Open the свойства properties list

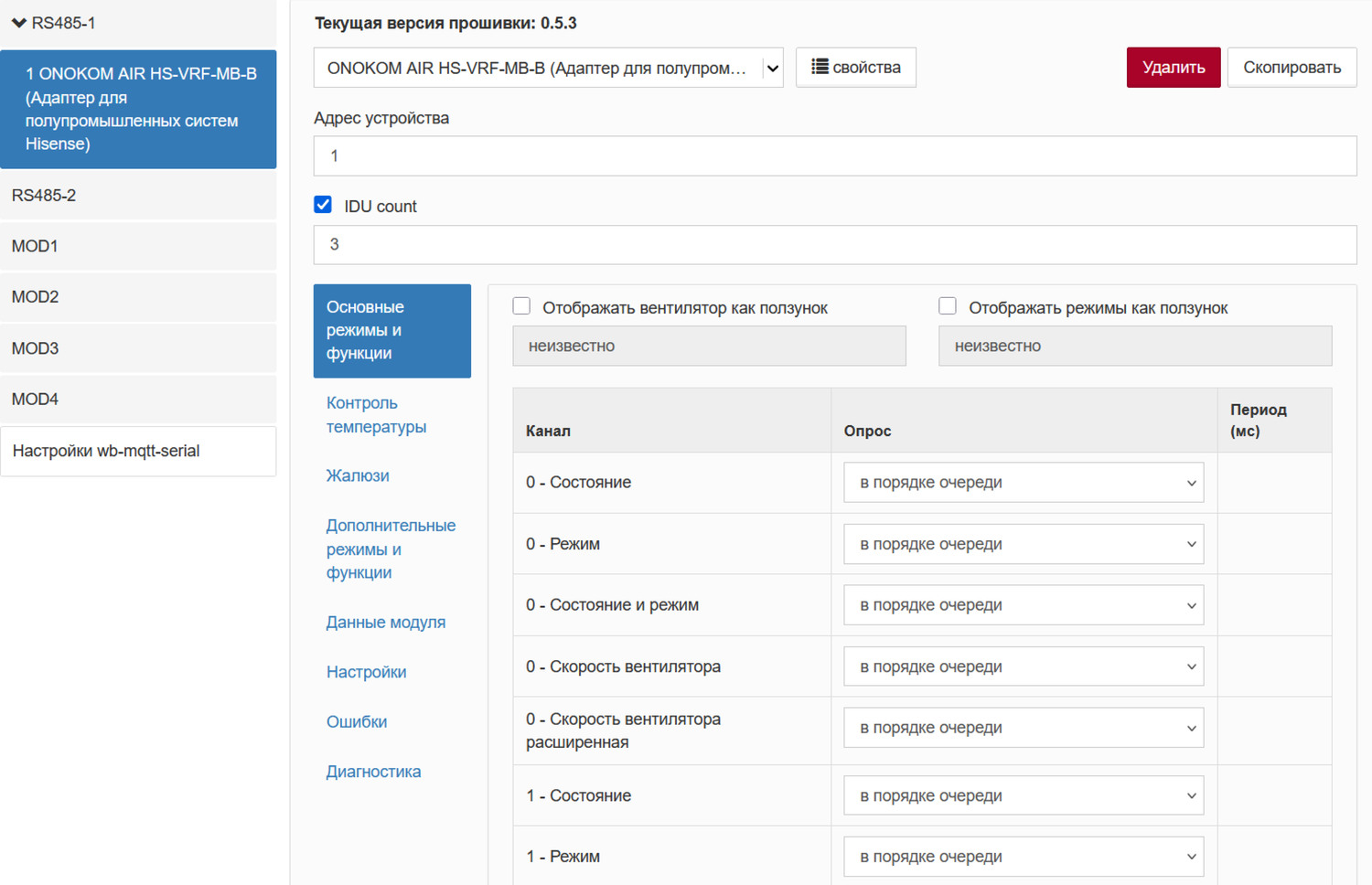pyautogui.click(x=855, y=68)
